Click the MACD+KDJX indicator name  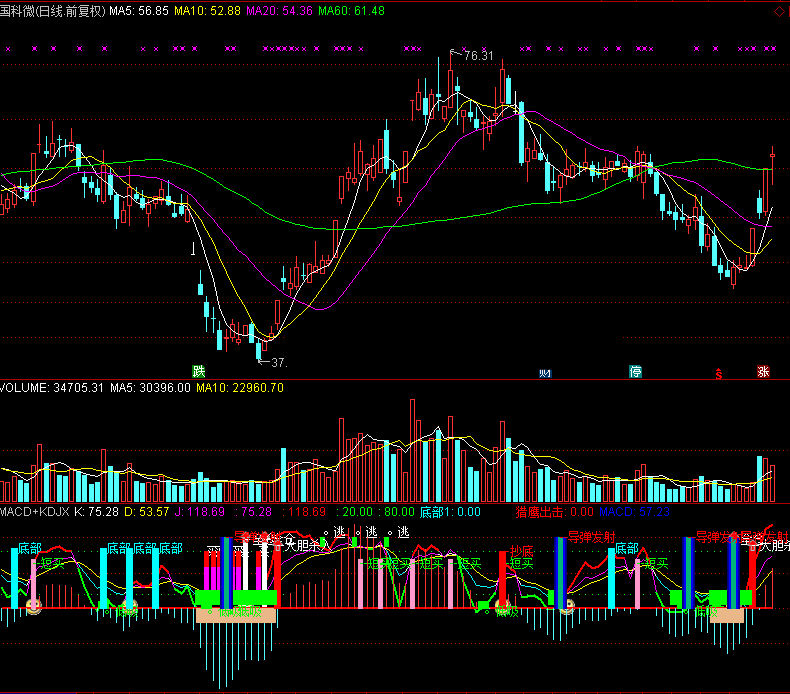(x=35, y=512)
